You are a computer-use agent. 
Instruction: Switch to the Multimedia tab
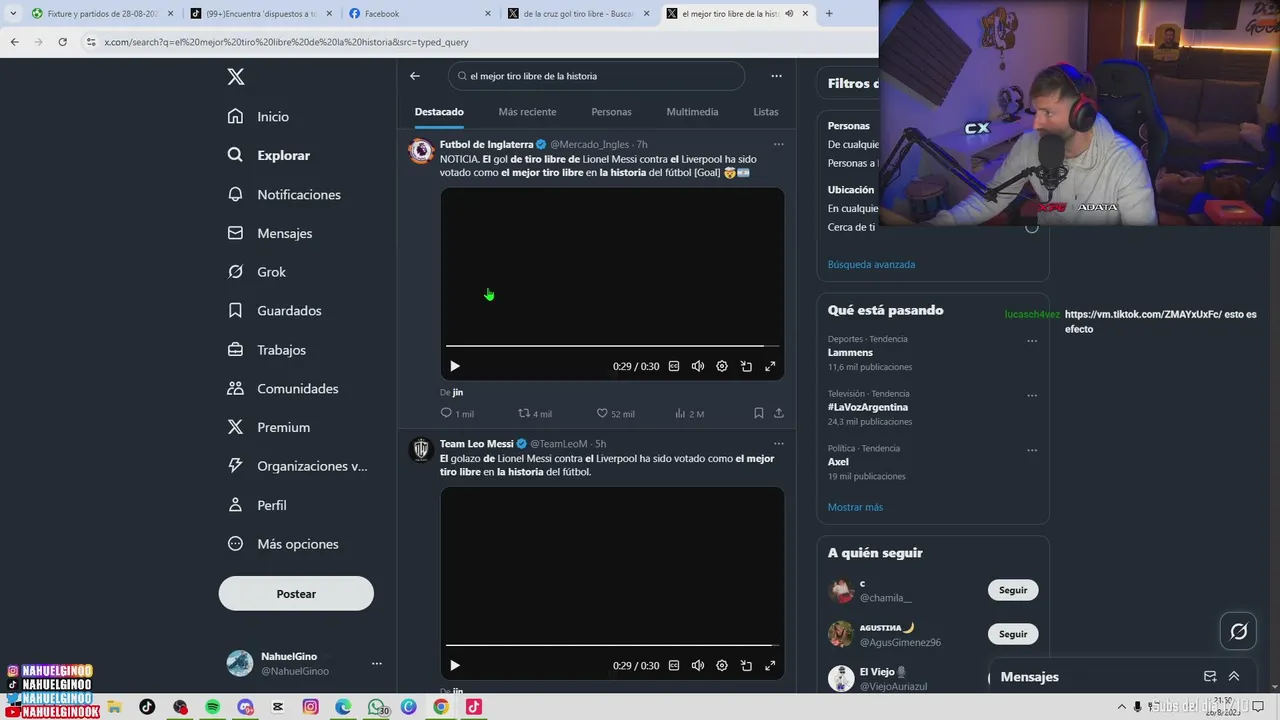692,112
